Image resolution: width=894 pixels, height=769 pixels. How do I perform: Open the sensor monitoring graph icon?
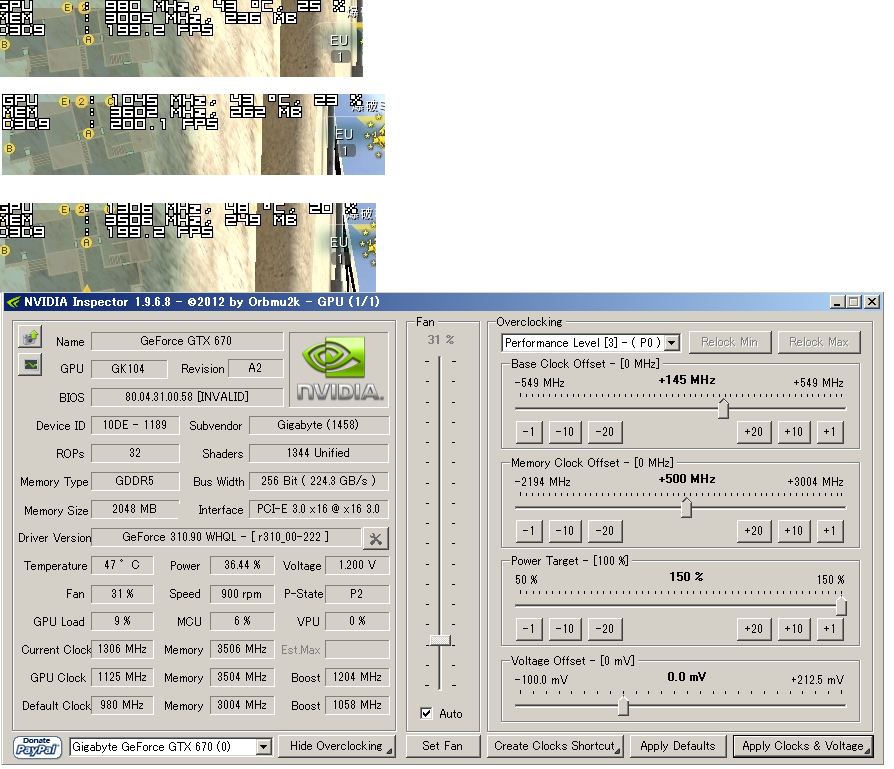[x=30, y=364]
